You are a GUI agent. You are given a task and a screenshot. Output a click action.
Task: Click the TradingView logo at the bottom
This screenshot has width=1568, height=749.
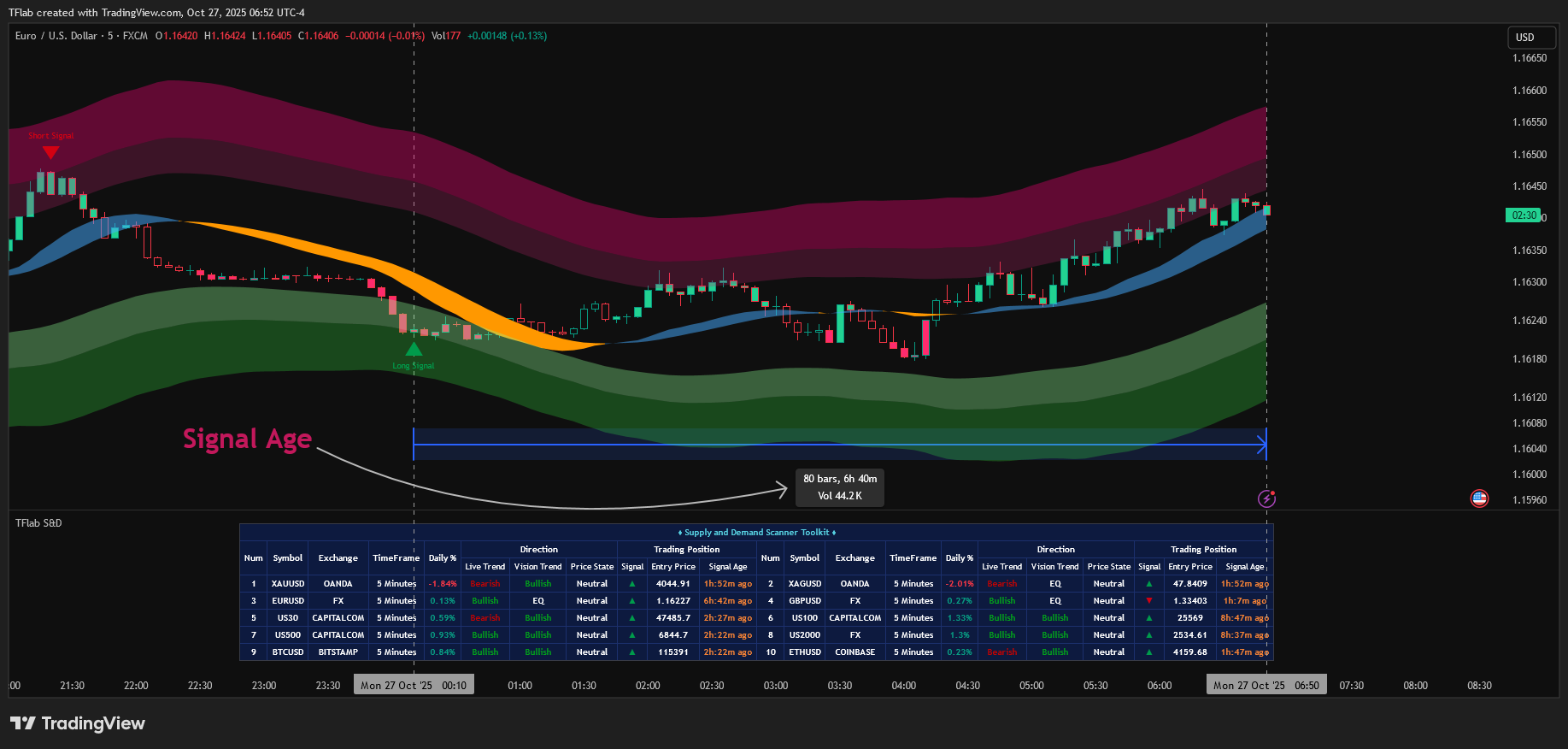[78, 723]
